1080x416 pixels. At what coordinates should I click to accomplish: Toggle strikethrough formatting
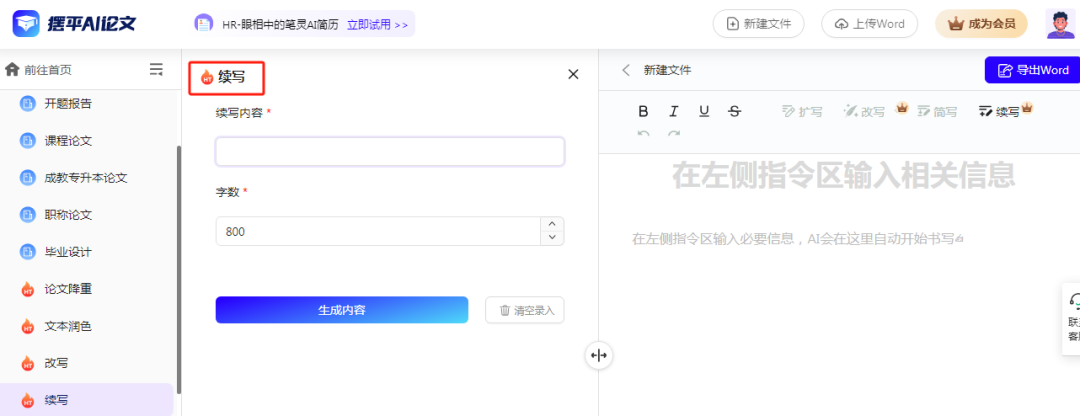pos(735,112)
